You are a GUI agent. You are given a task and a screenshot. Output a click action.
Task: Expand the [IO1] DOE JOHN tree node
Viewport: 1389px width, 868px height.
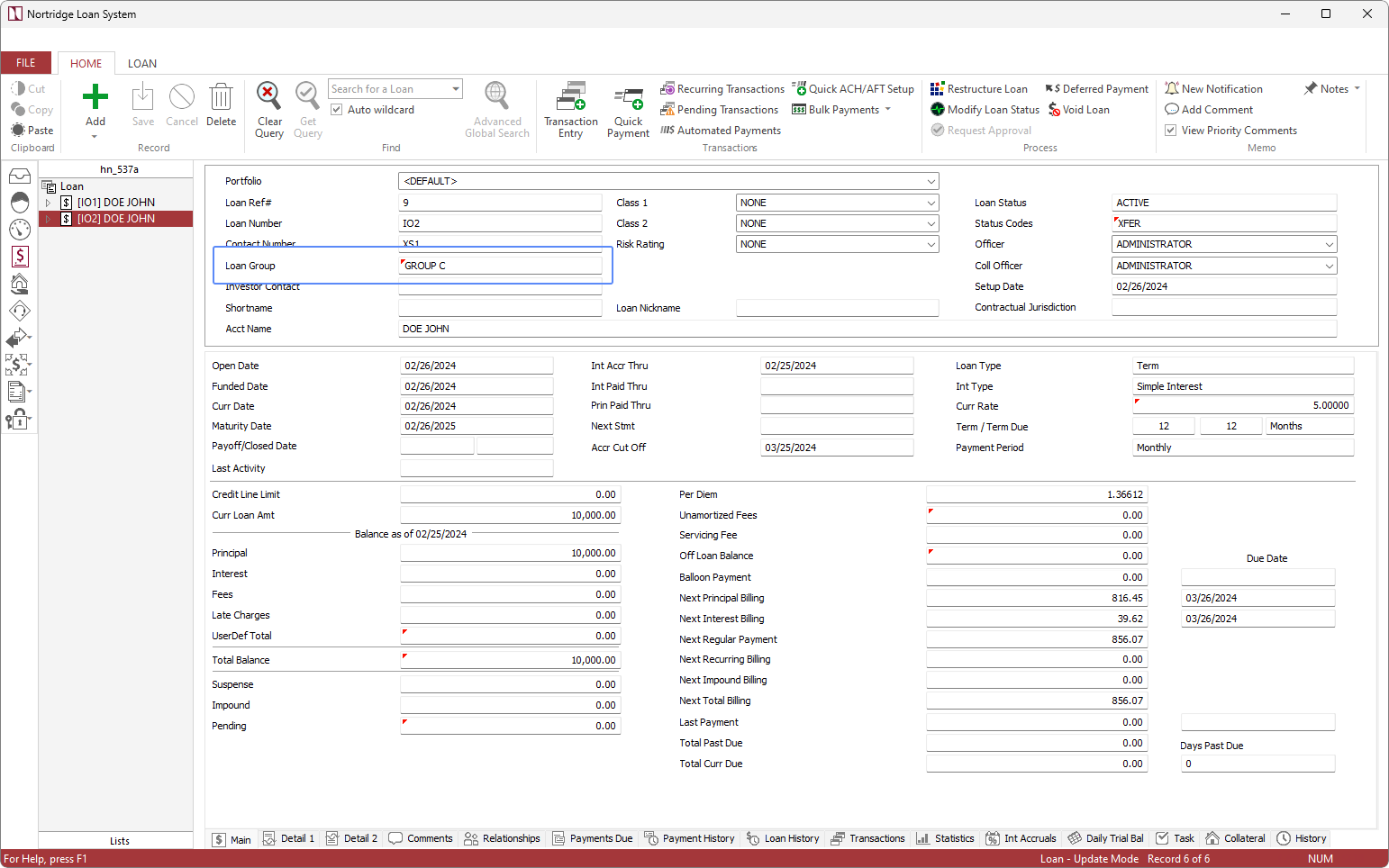49,203
